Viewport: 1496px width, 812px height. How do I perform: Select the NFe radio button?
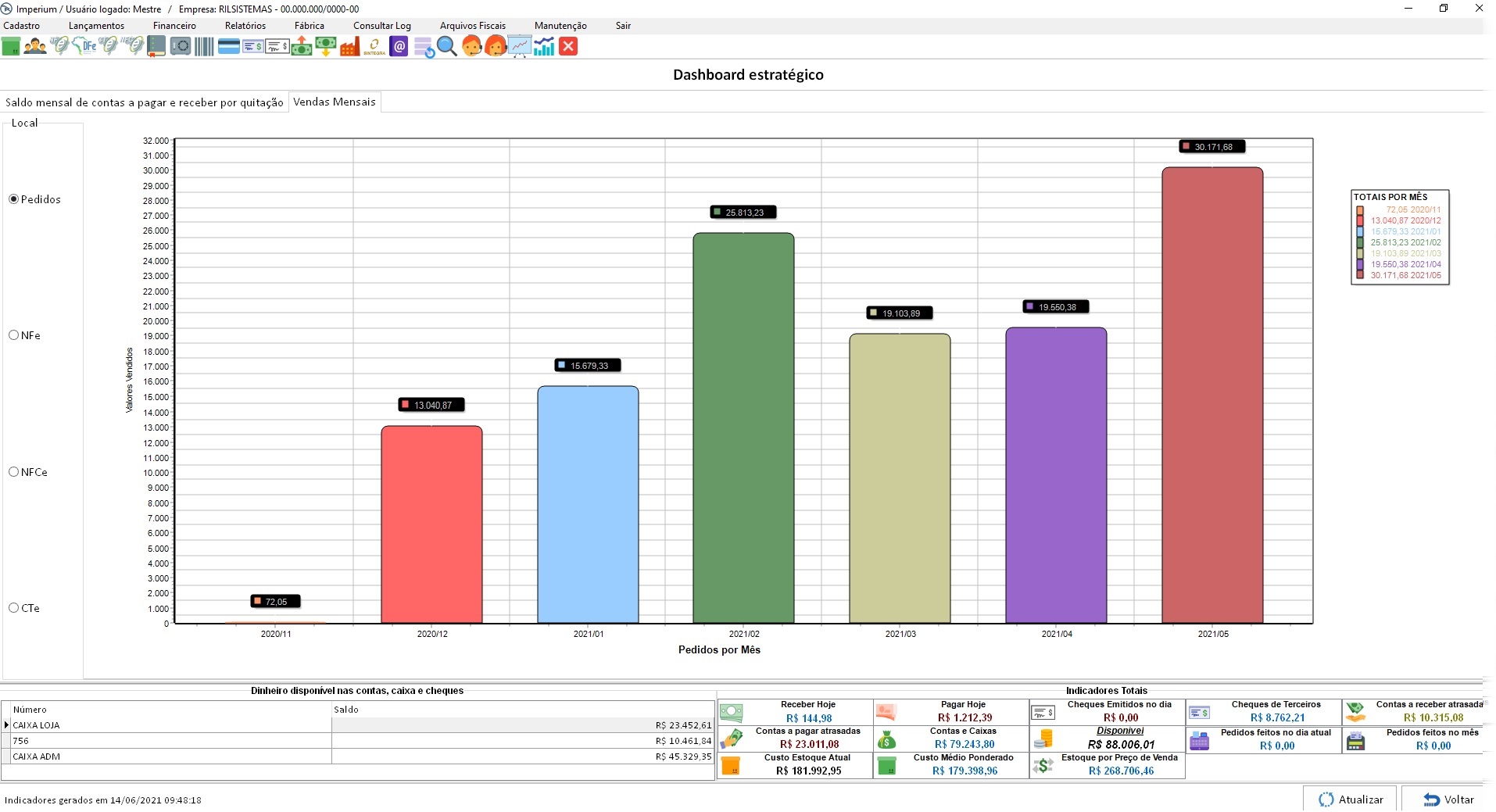[x=14, y=335]
